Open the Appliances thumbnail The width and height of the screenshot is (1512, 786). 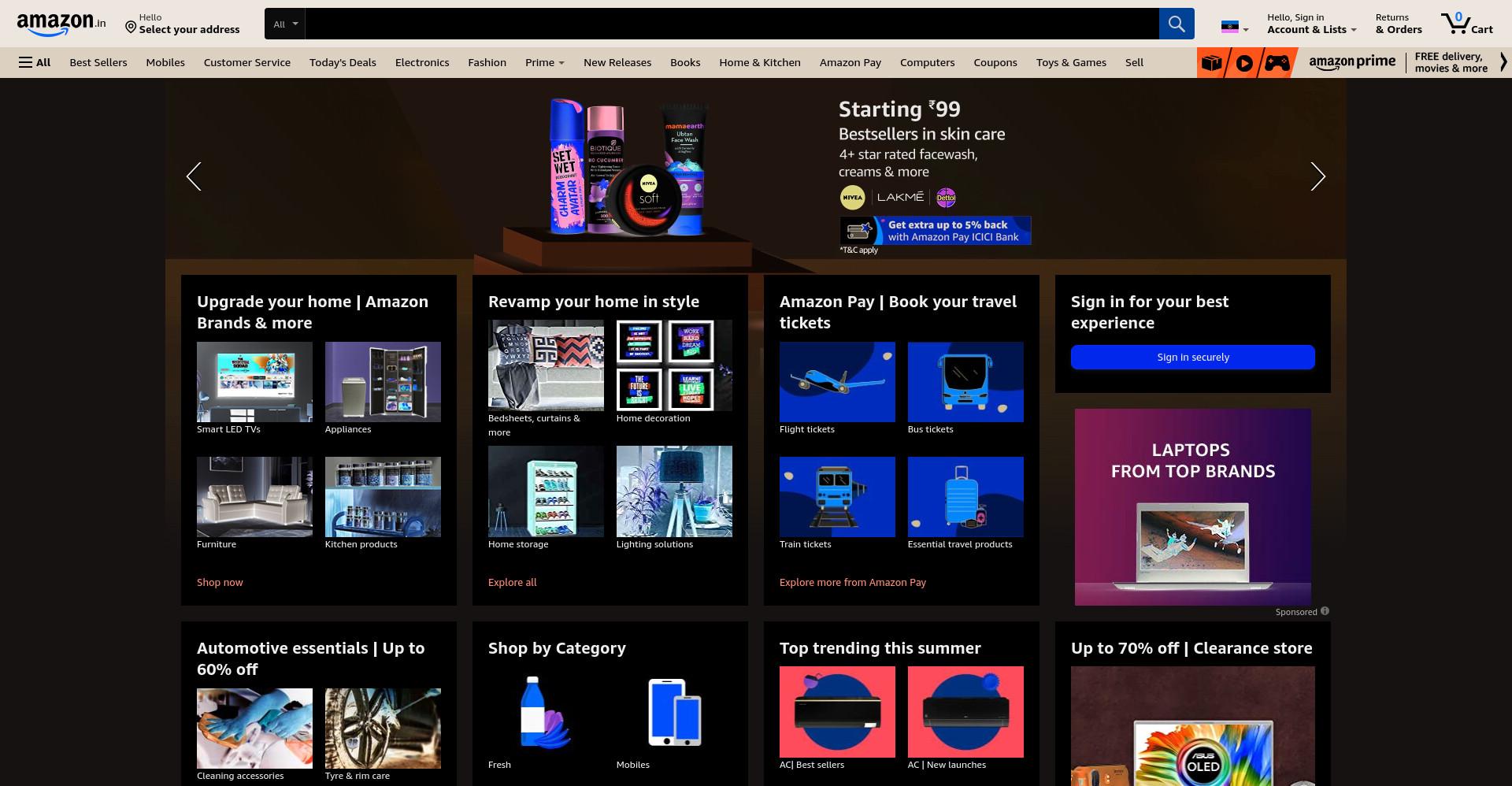(x=383, y=382)
